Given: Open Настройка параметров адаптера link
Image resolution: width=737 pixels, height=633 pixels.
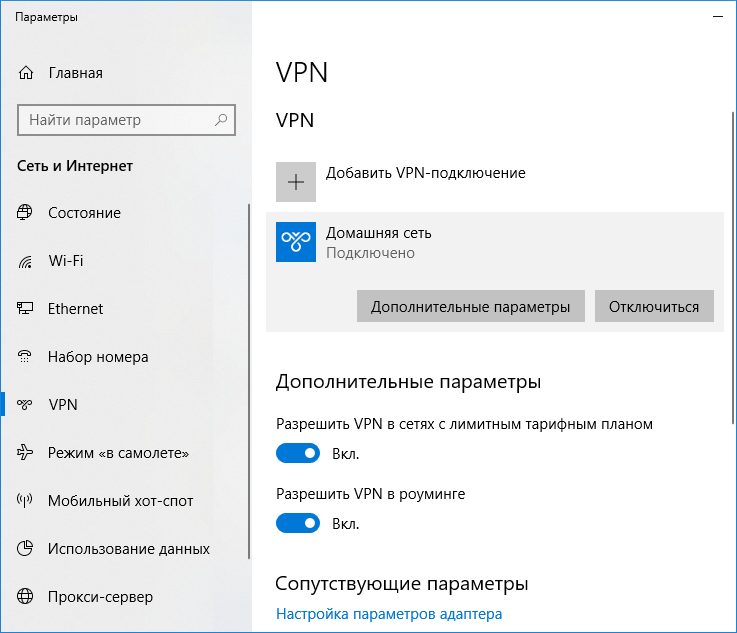Looking at the screenshot, I should click(389, 614).
